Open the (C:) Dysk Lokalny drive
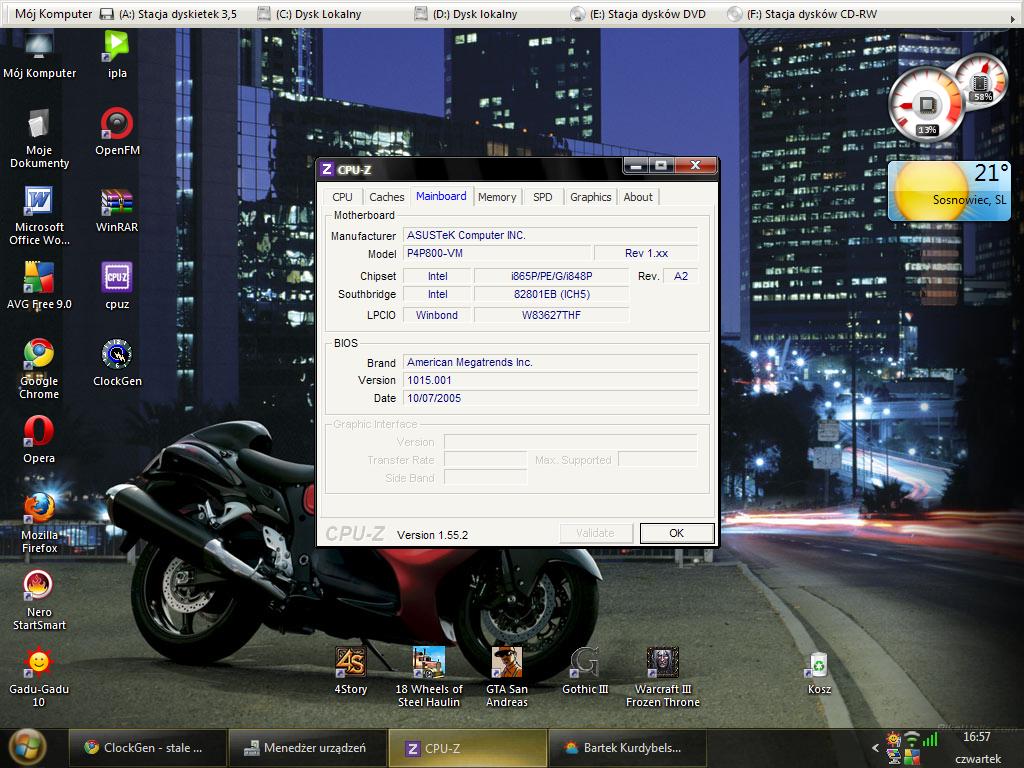Screen dimensions: 1024x768 (309, 14)
